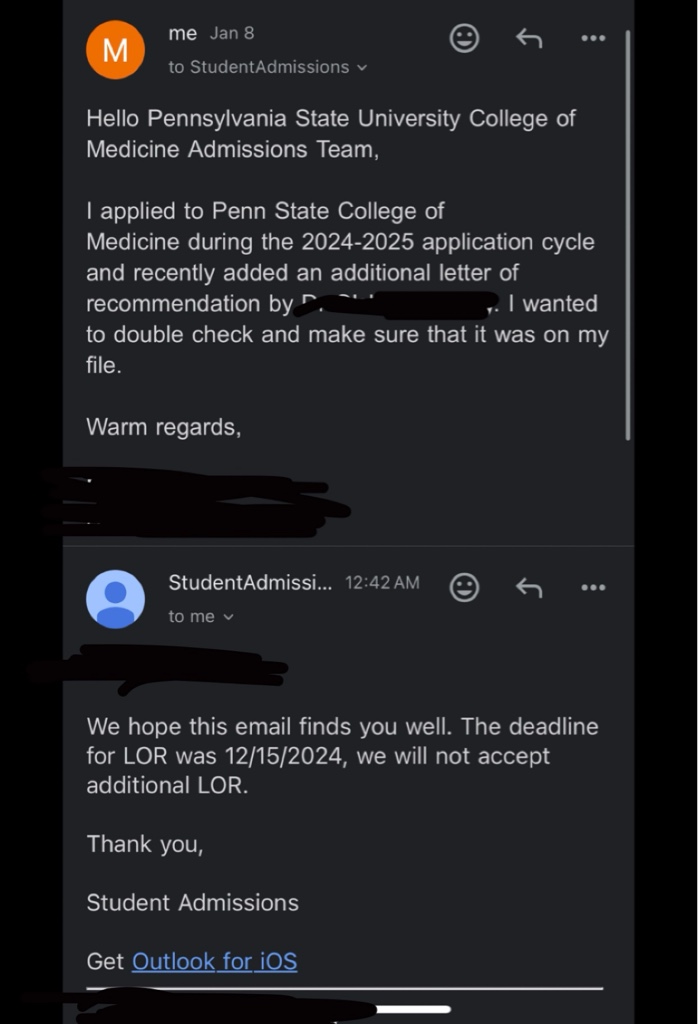This screenshot has height=1024, width=698.
Task: Tap the orange M sender avatar
Action: pos(116,50)
